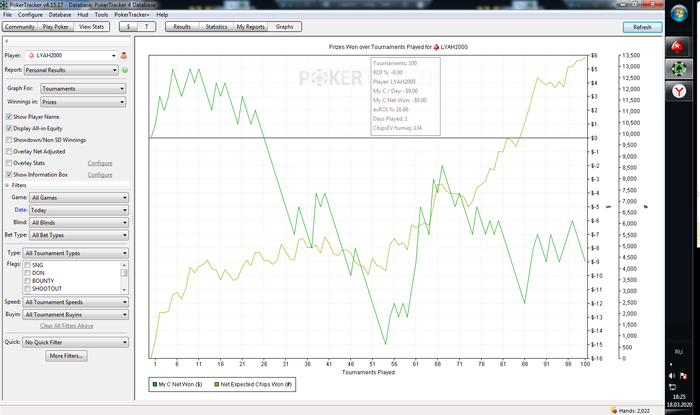Click Configure link next to Show Information Box

click(x=100, y=175)
